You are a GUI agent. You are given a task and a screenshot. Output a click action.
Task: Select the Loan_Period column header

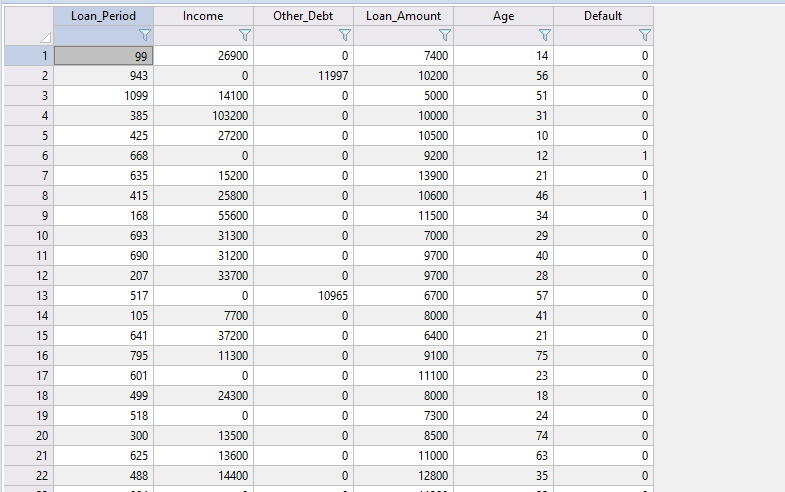(104, 16)
